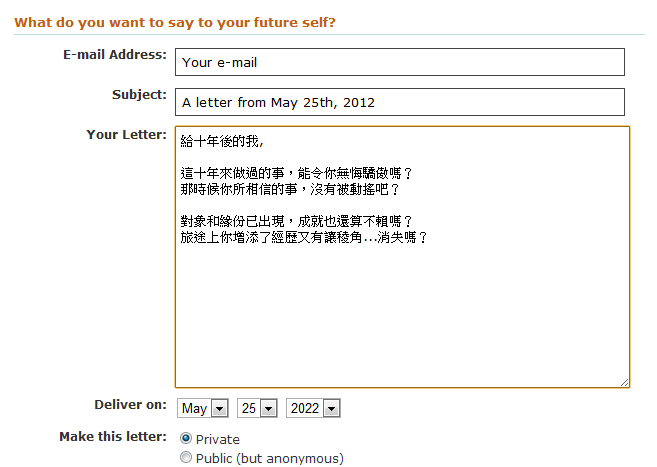Open the day dropdown showing 25
Screen dimensions: 657x467
257,408
